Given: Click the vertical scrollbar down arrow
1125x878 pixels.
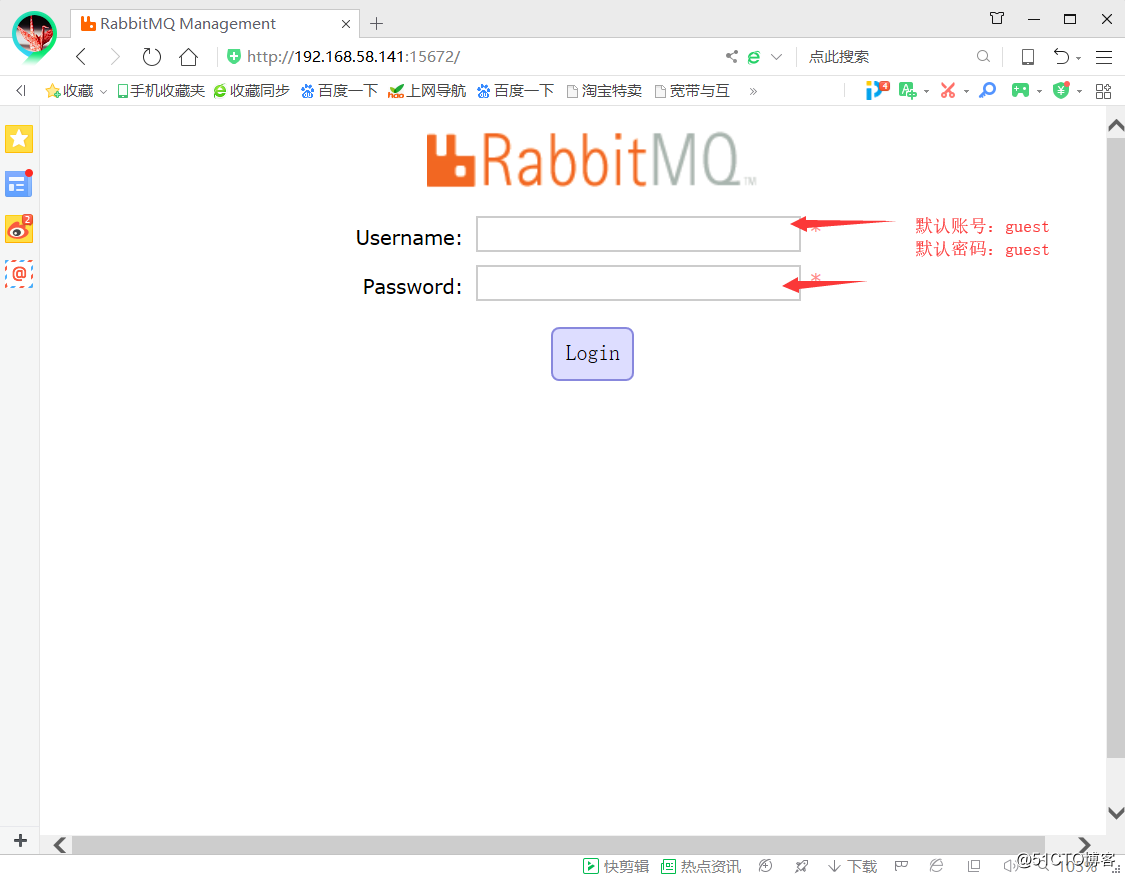Looking at the screenshot, I should [x=1116, y=813].
